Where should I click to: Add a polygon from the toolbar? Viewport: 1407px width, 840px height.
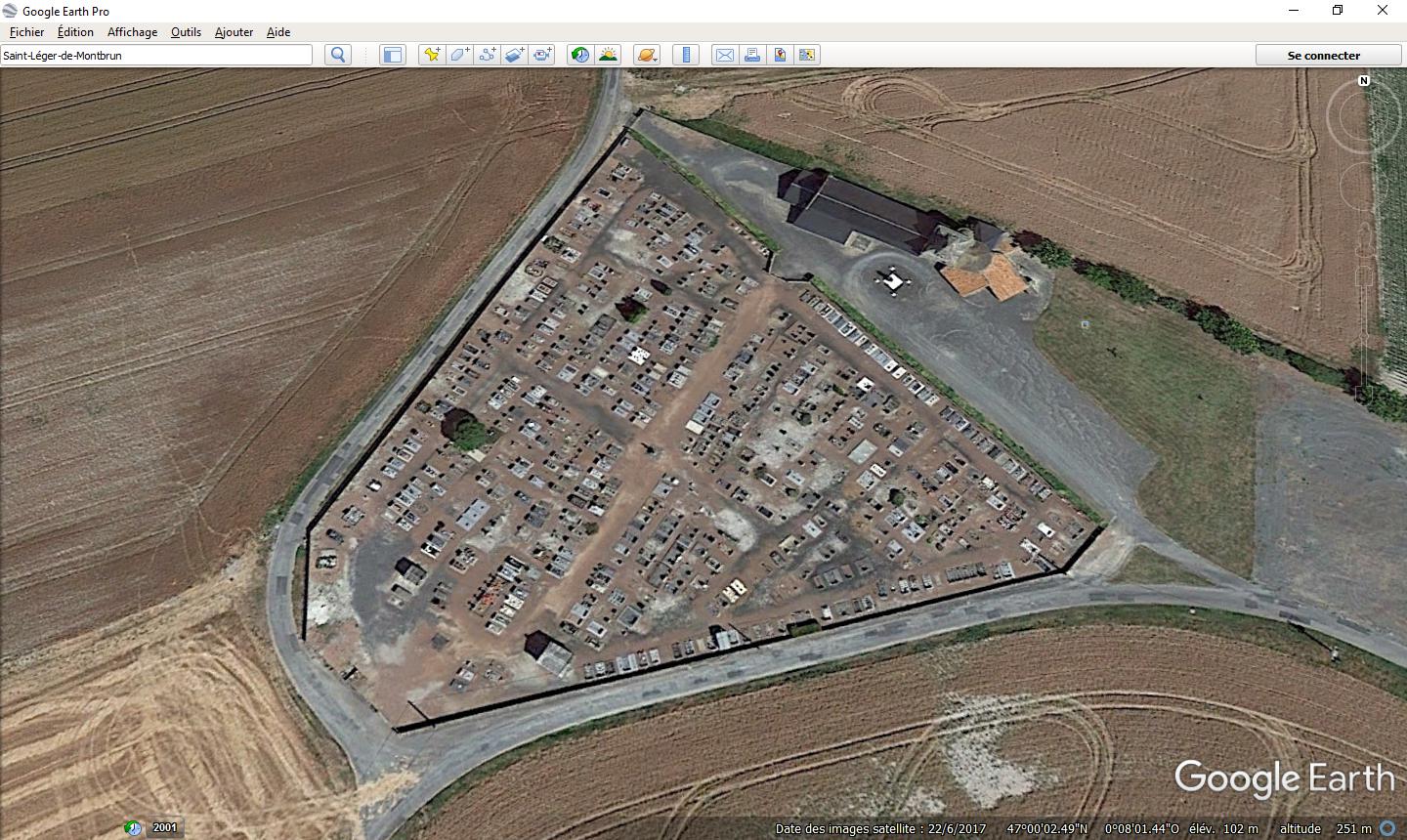click(458, 55)
